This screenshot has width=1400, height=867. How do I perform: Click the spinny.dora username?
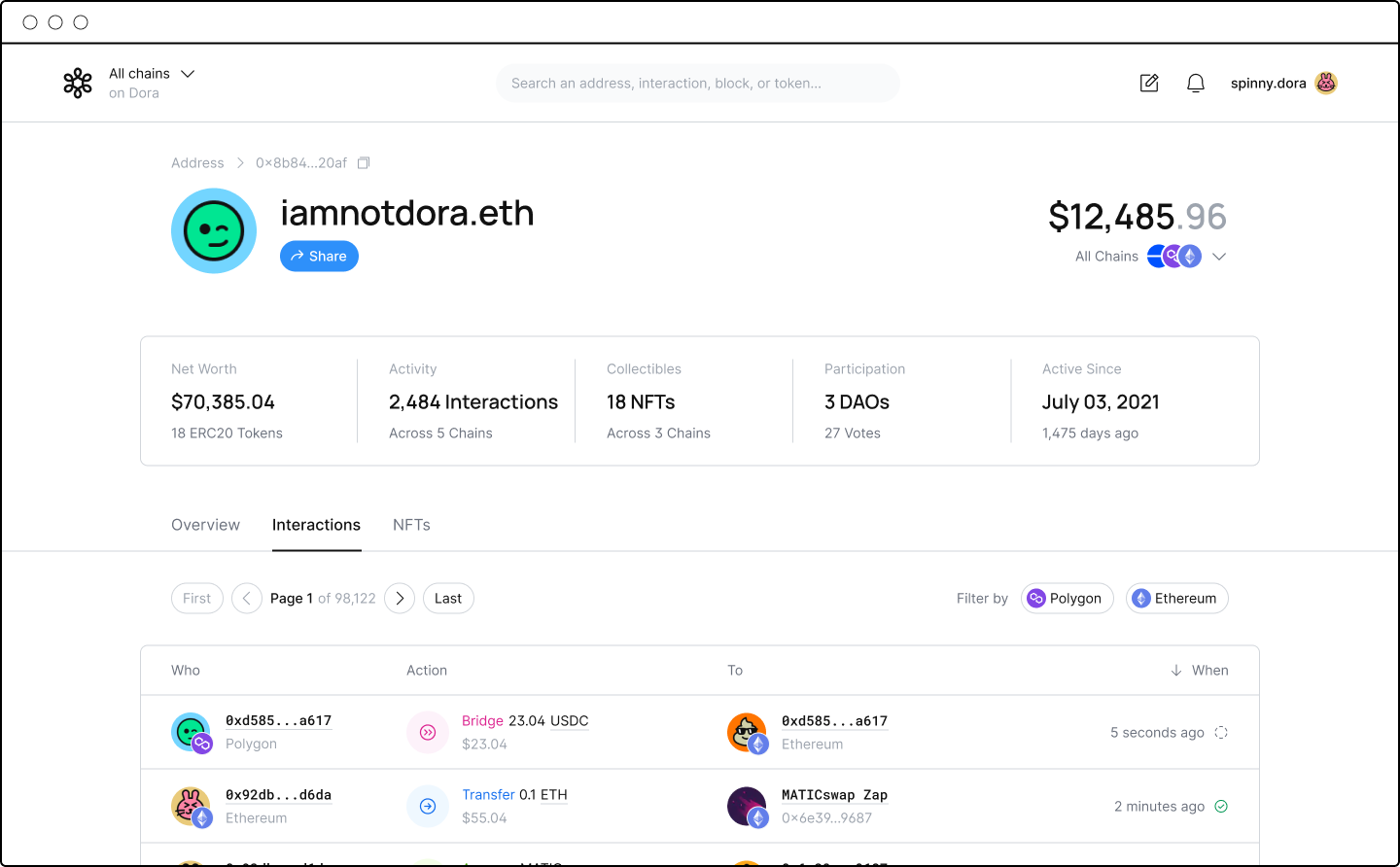click(x=1268, y=84)
